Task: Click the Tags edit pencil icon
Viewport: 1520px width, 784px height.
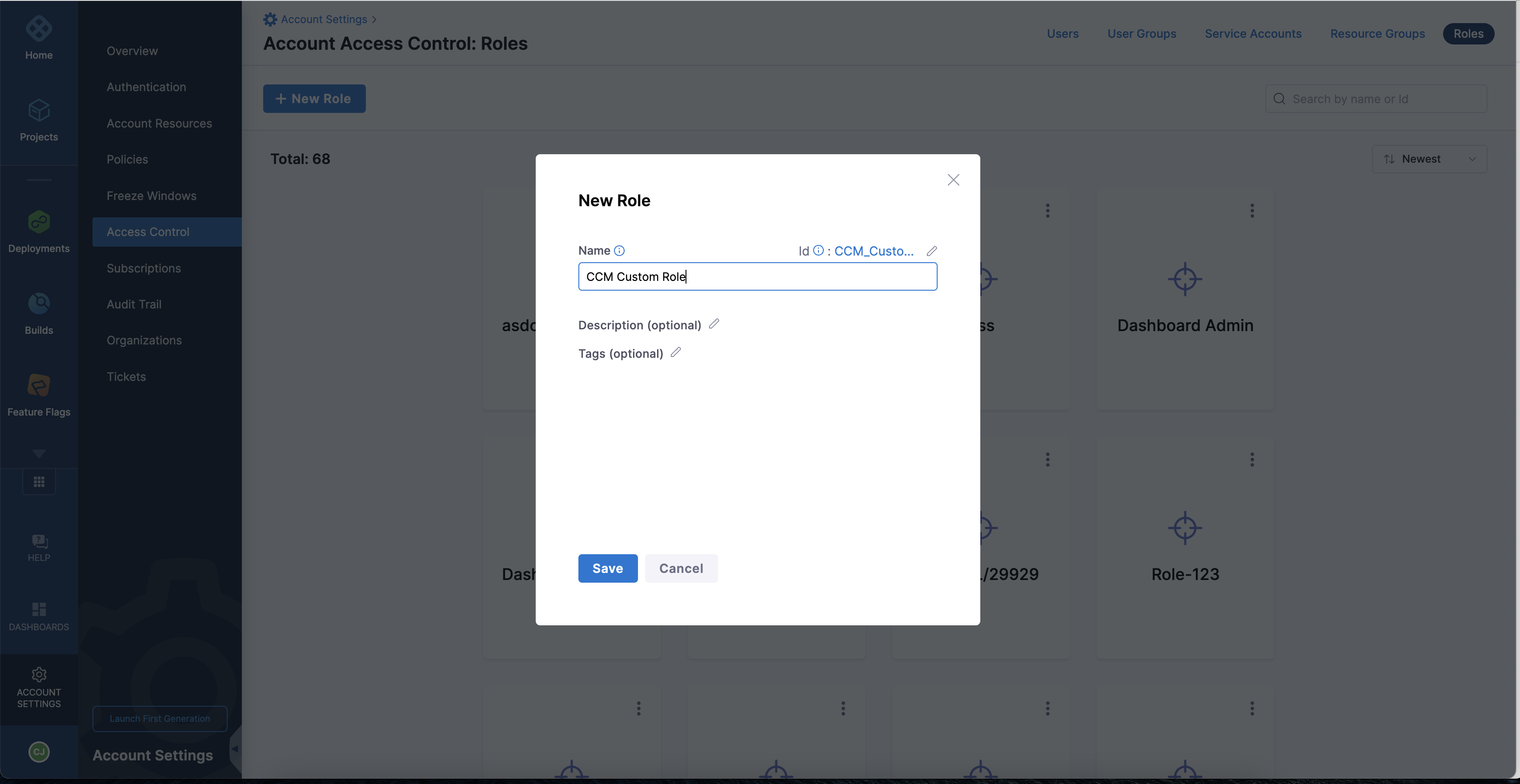Action: pyautogui.click(x=676, y=352)
